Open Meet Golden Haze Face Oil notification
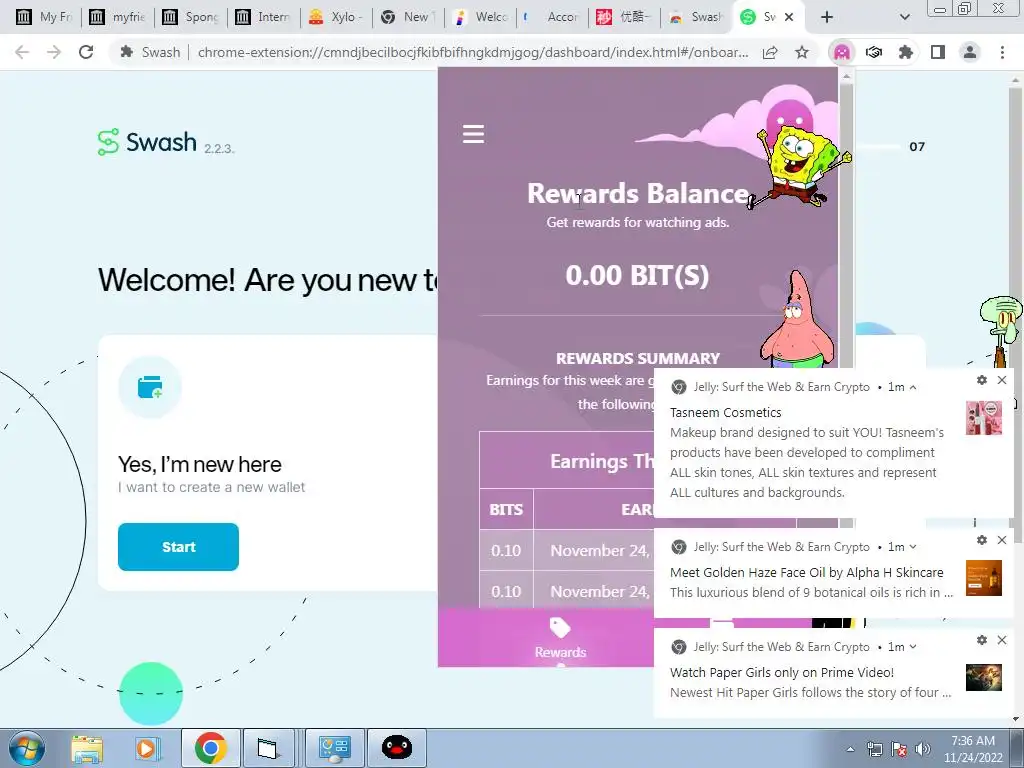 (807, 572)
